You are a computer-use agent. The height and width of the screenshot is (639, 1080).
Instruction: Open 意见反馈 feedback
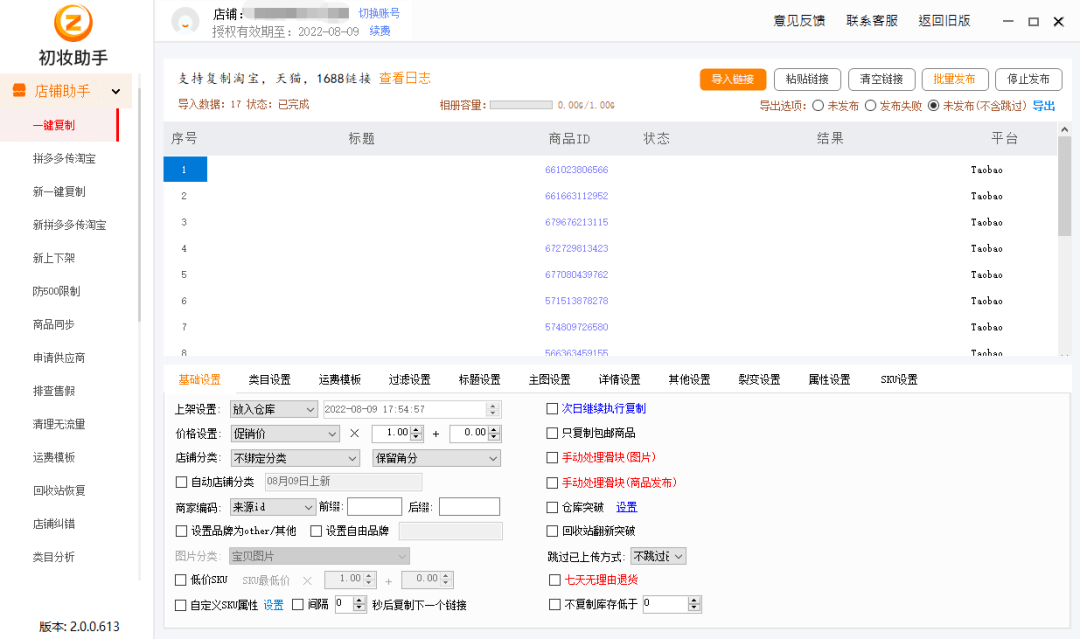click(799, 21)
